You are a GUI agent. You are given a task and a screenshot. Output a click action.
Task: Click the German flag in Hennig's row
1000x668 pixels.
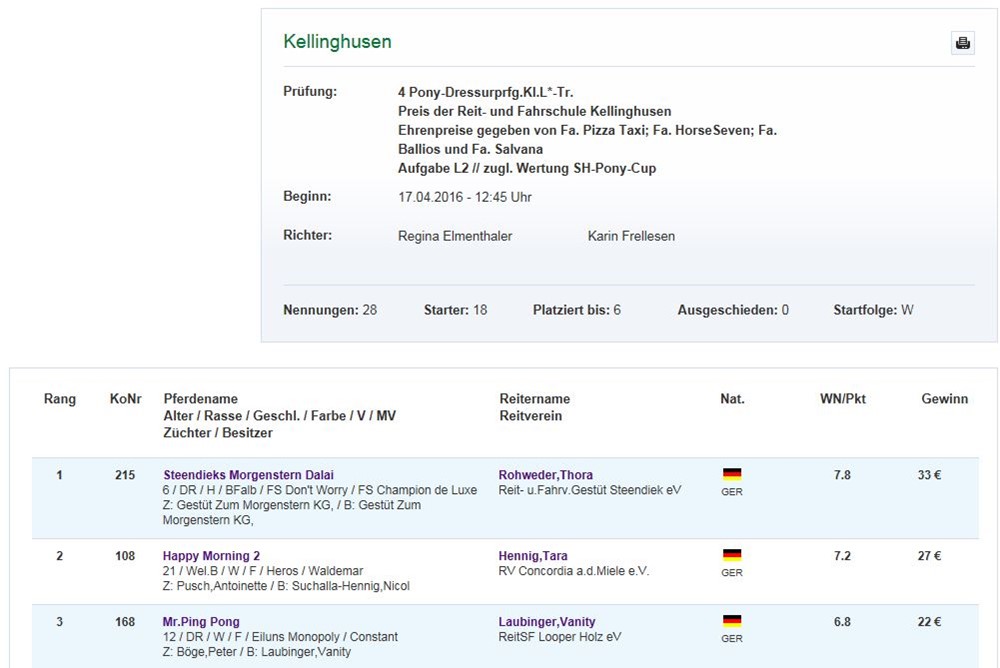(732, 555)
